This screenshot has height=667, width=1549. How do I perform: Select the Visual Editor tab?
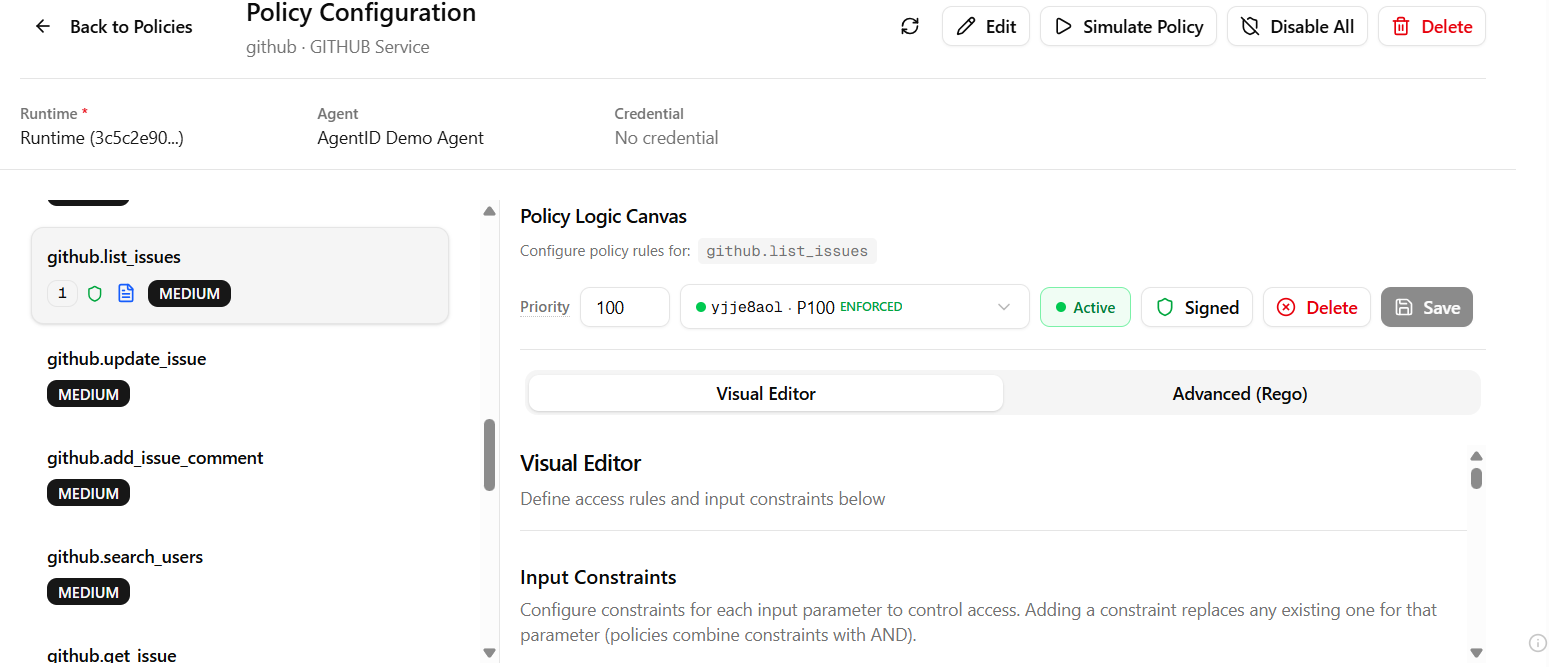click(x=765, y=394)
